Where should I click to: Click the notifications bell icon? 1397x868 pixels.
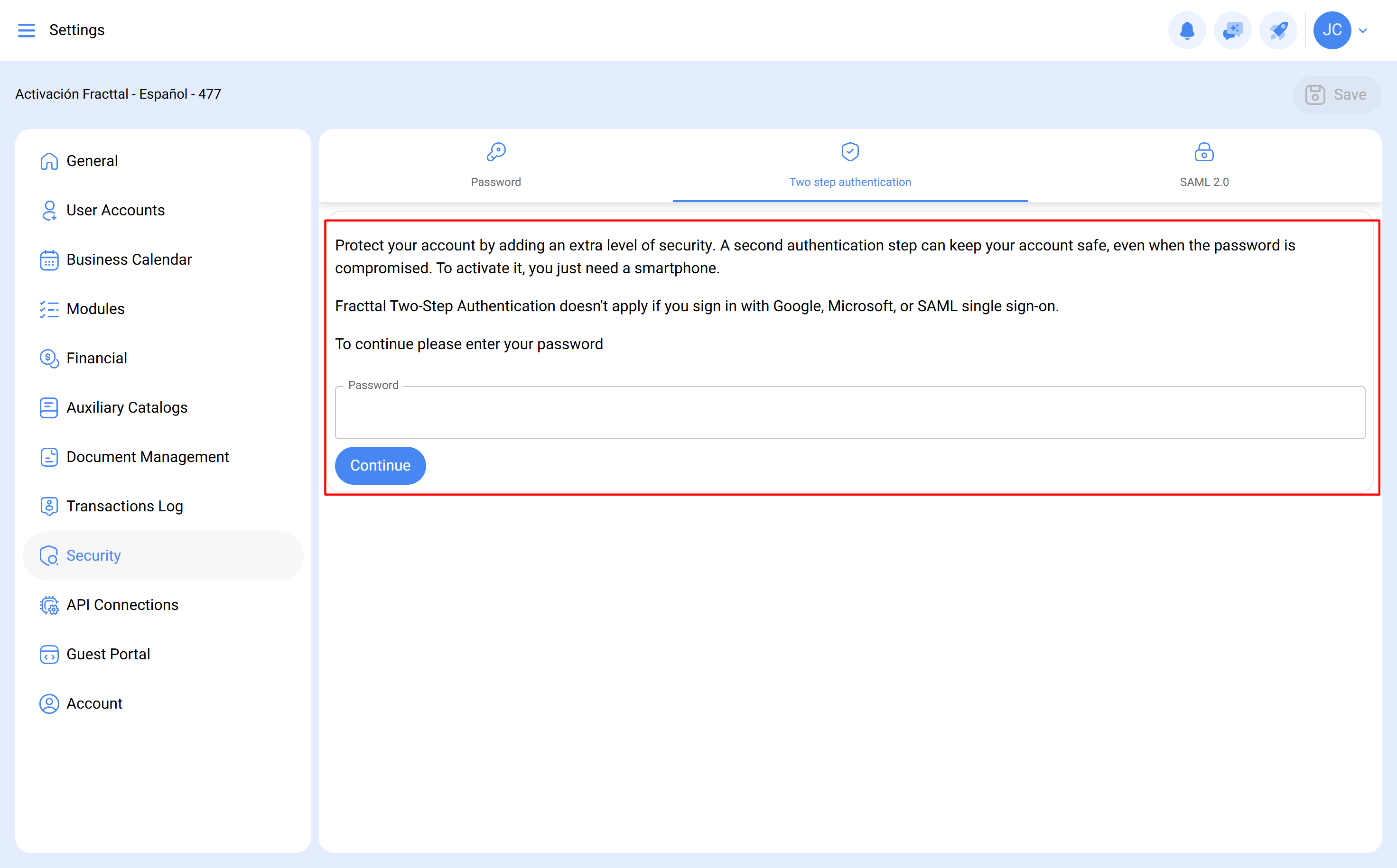point(1187,30)
